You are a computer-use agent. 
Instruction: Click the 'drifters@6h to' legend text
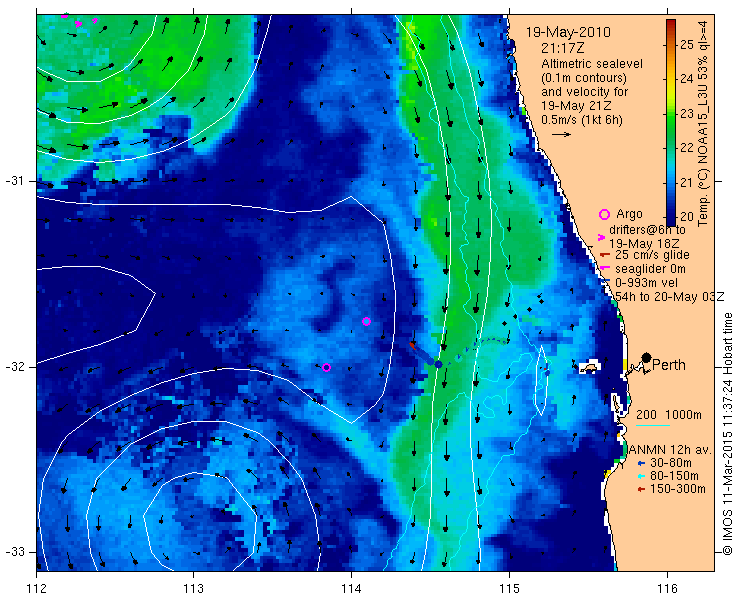coord(647,230)
